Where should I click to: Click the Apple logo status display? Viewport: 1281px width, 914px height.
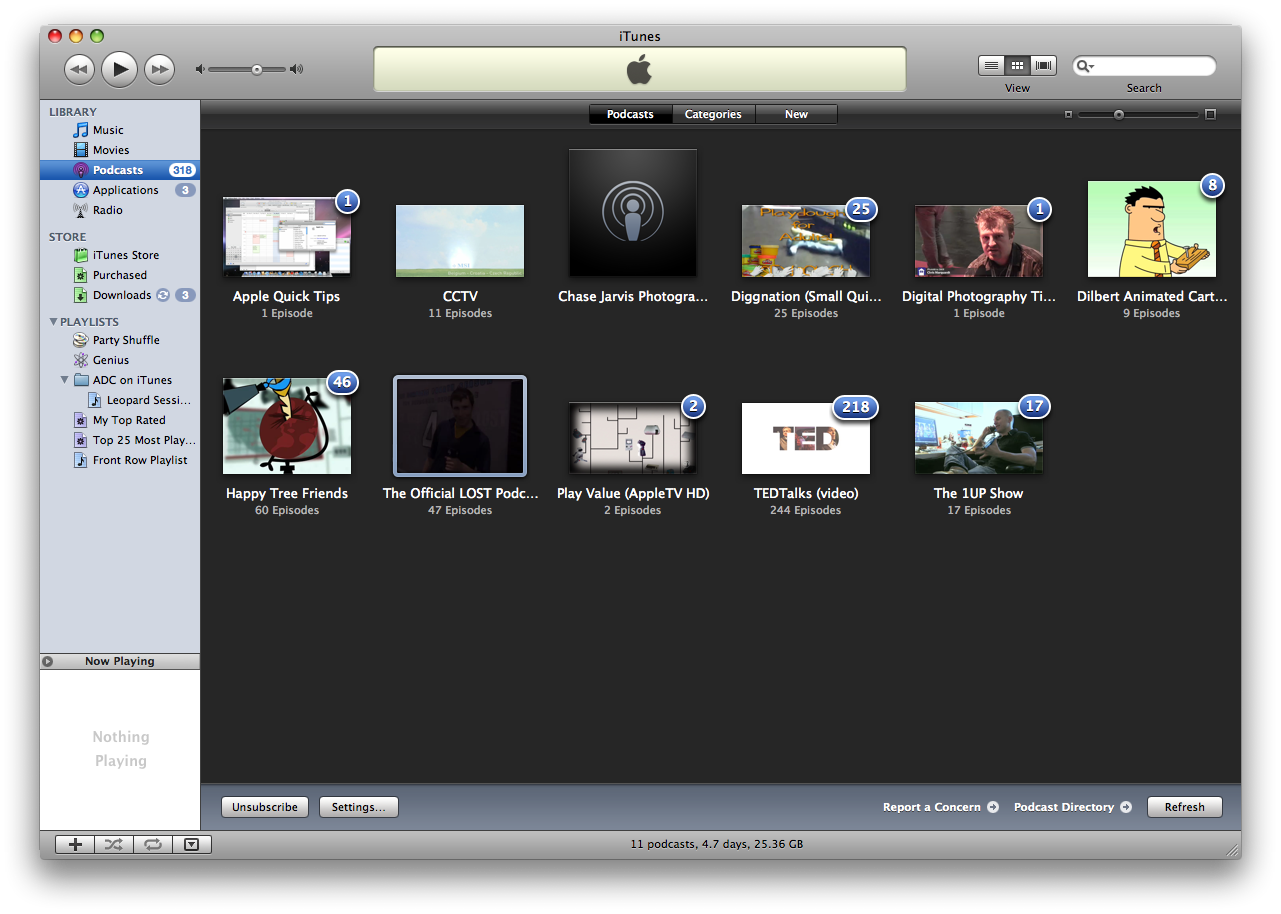[x=640, y=69]
